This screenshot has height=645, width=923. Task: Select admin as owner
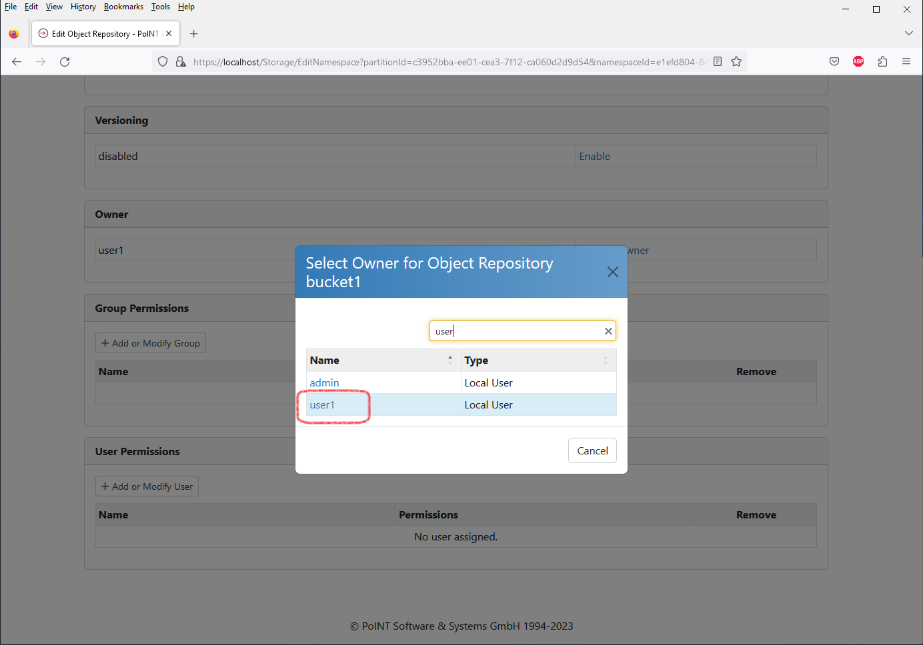tap(324, 383)
